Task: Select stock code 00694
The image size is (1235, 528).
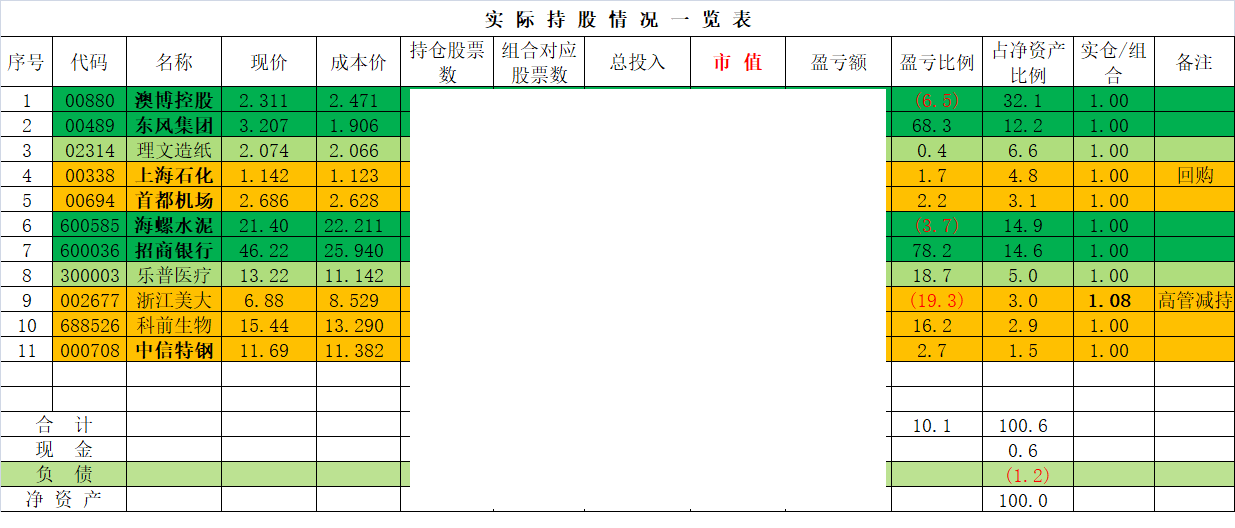Action: point(89,201)
